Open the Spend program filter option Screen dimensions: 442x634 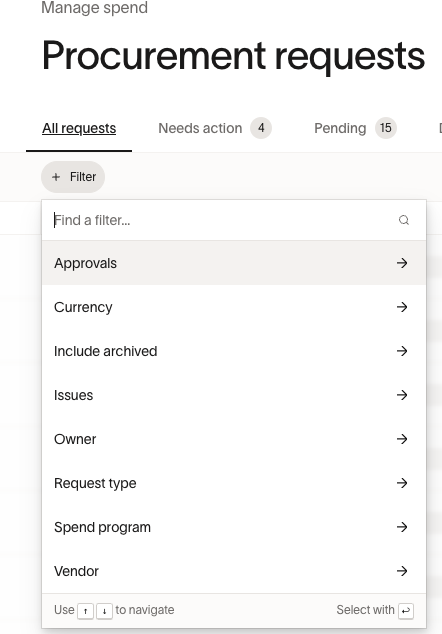pos(234,527)
